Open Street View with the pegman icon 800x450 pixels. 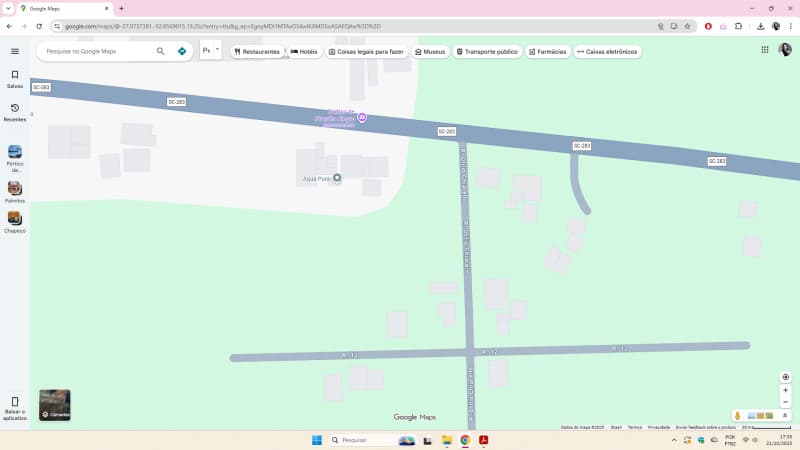pos(737,416)
